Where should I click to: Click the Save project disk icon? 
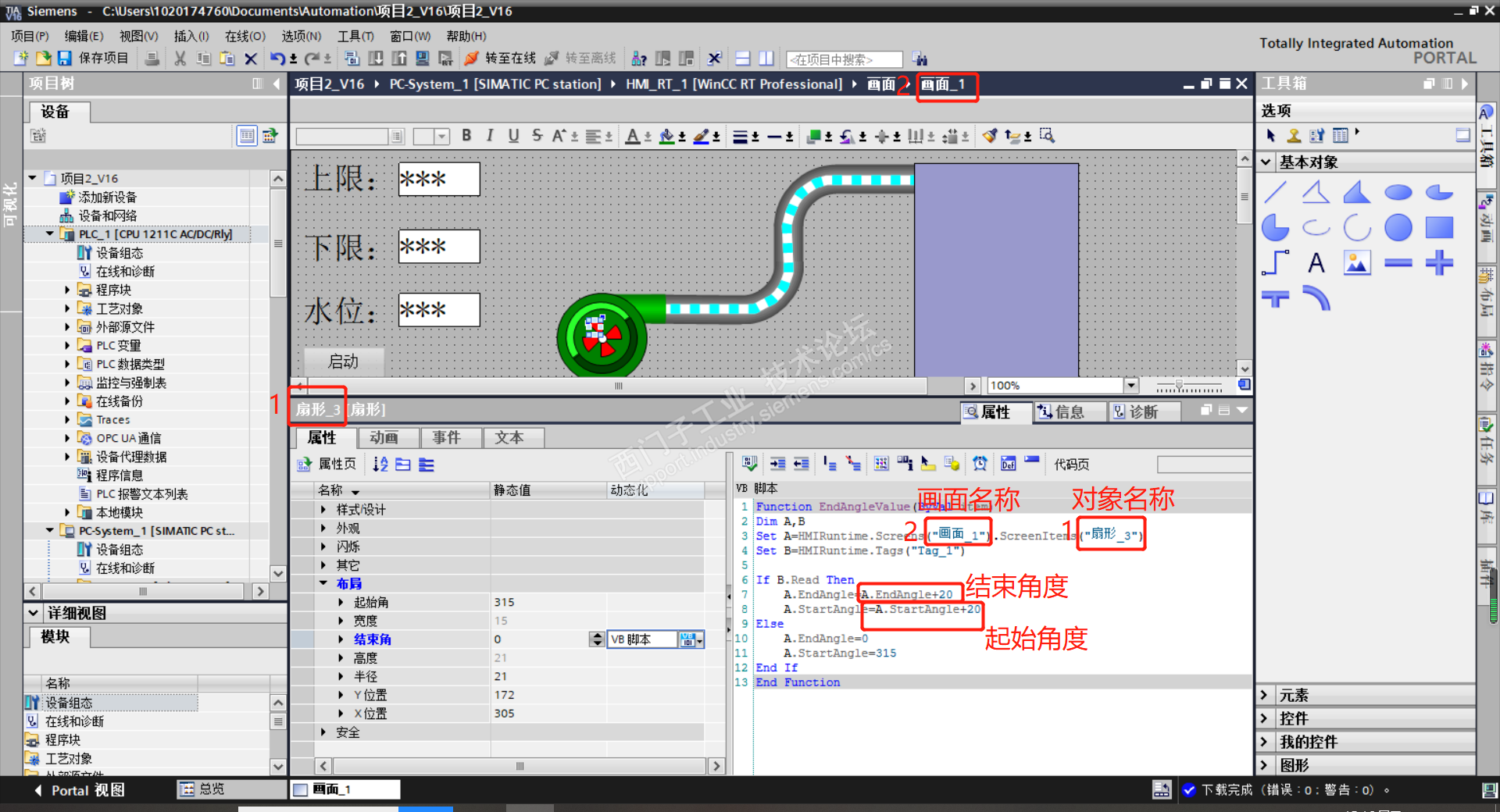coord(65,59)
